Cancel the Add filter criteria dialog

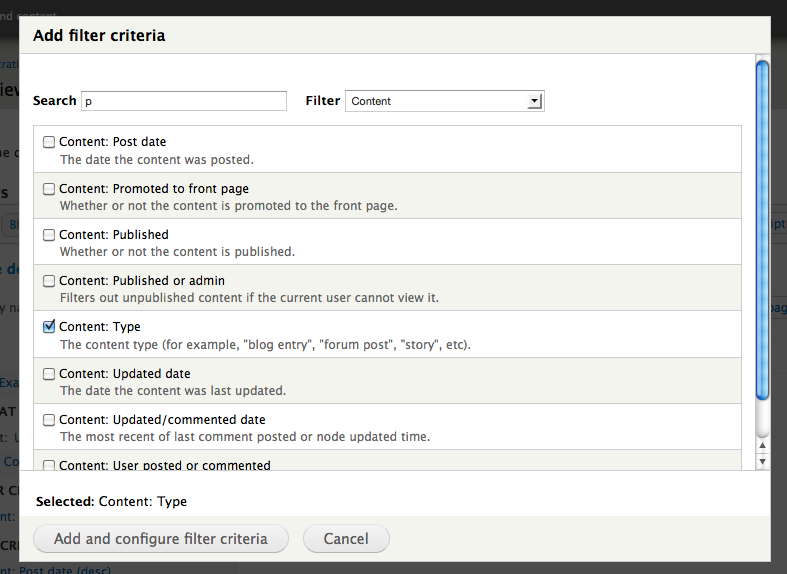pos(346,539)
